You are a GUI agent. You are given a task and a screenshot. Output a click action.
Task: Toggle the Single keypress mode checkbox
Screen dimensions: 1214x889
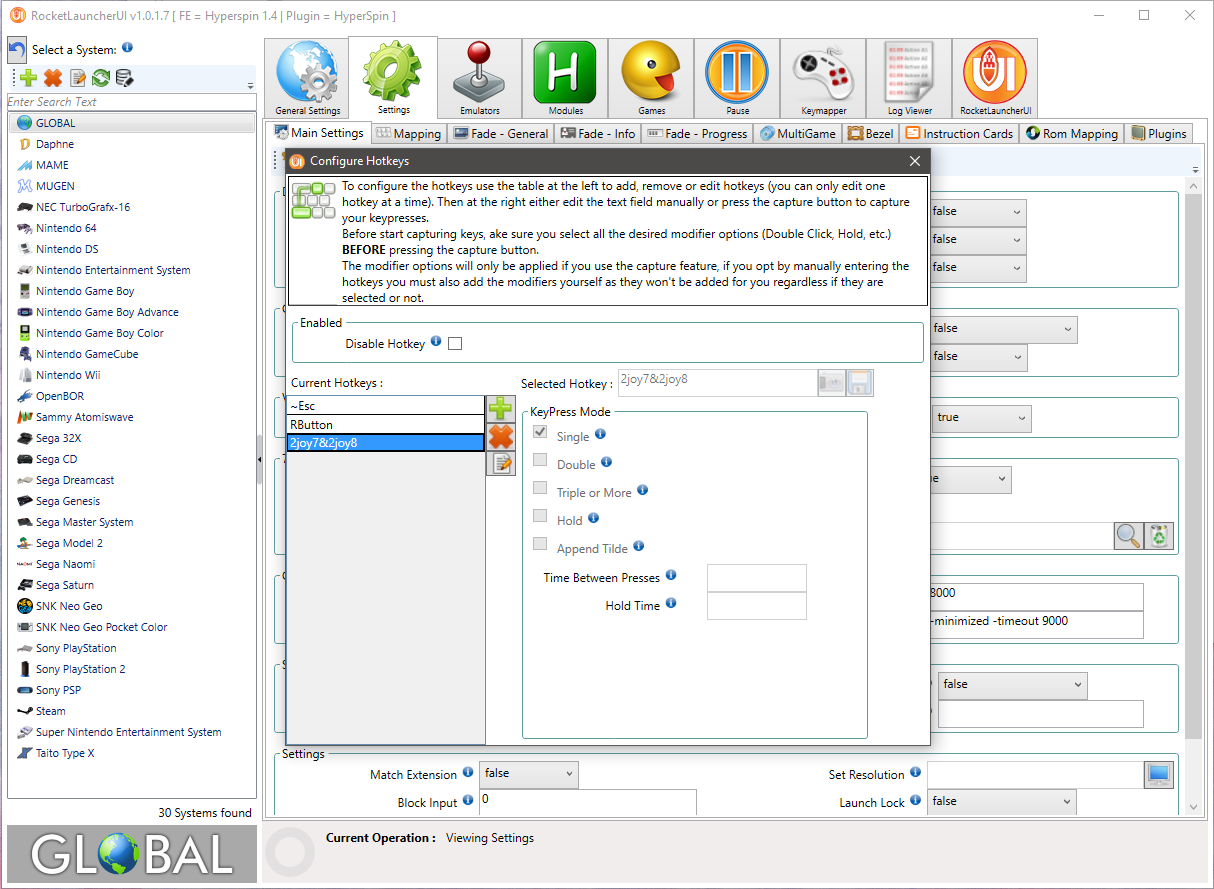coord(540,433)
